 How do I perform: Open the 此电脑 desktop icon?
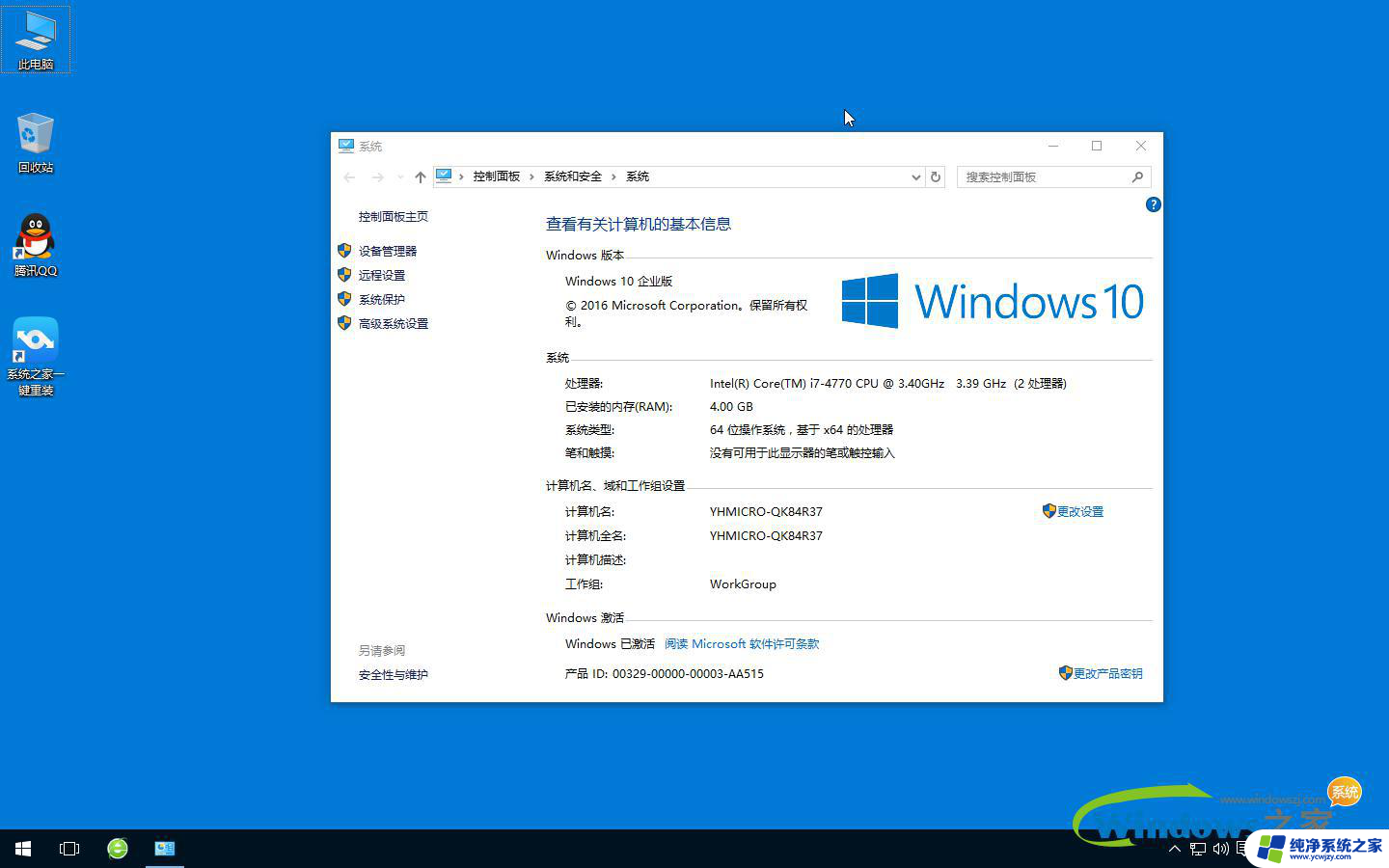pyautogui.click(x=36, y=40)
